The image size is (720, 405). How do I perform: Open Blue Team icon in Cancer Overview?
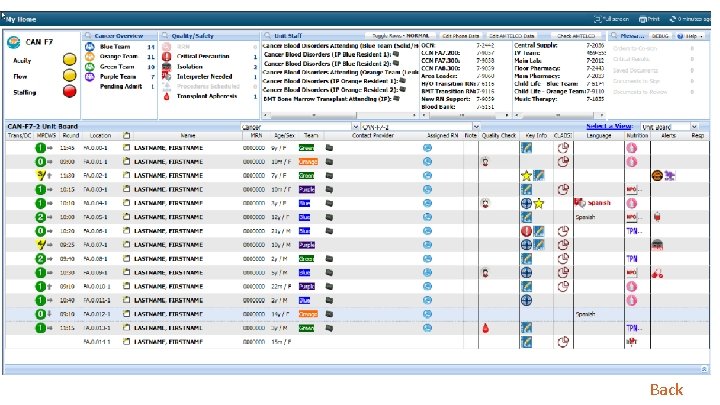coord(90,47)
